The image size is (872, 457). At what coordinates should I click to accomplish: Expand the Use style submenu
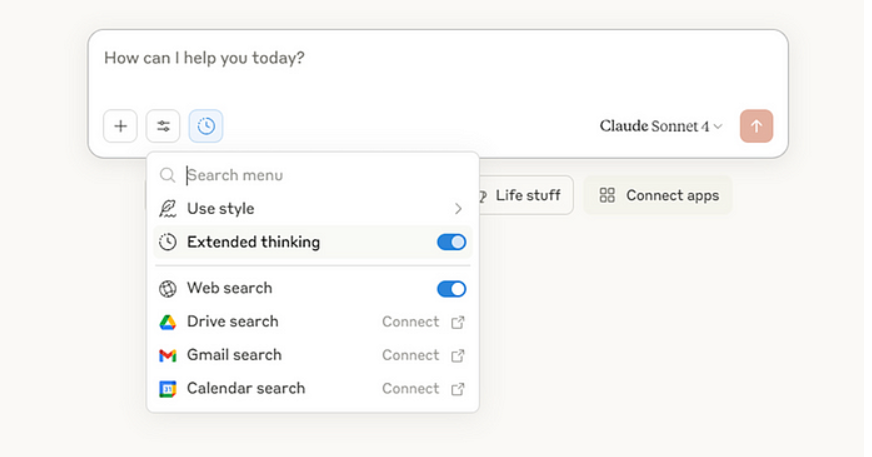458,209
